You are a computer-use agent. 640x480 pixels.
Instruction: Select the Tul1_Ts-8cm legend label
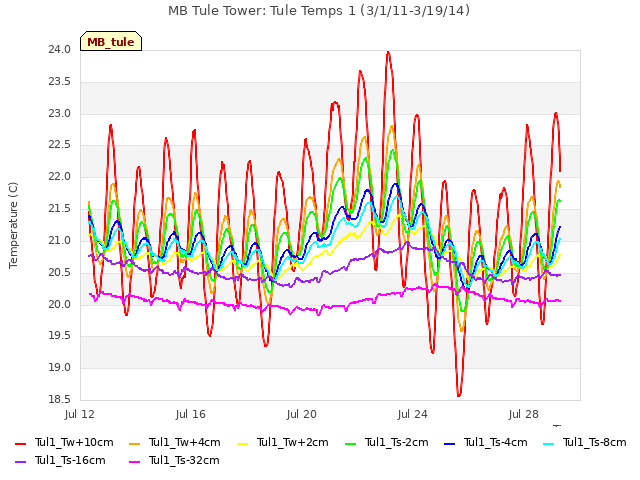(x=595, y=442)
